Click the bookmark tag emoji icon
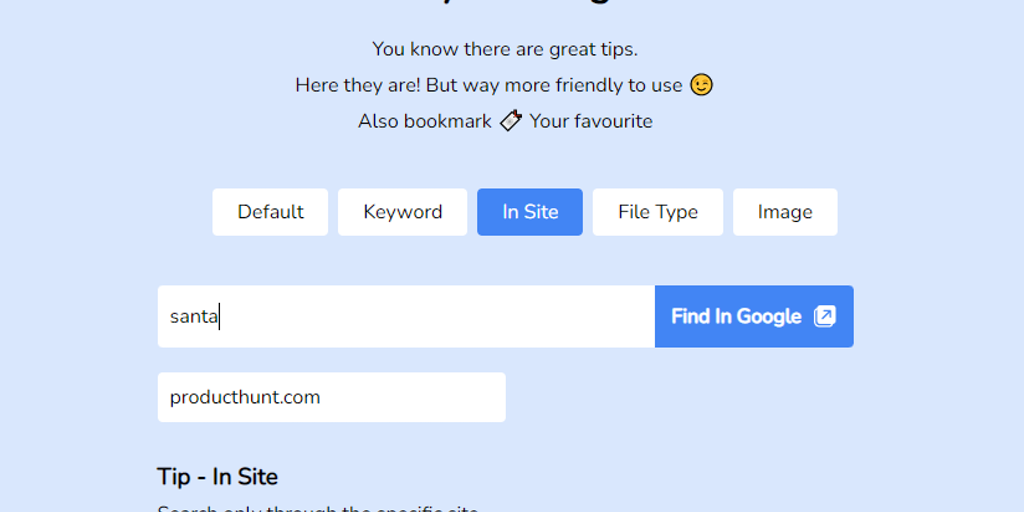Viewport: 1024px width, 512px height. (510, 121)
